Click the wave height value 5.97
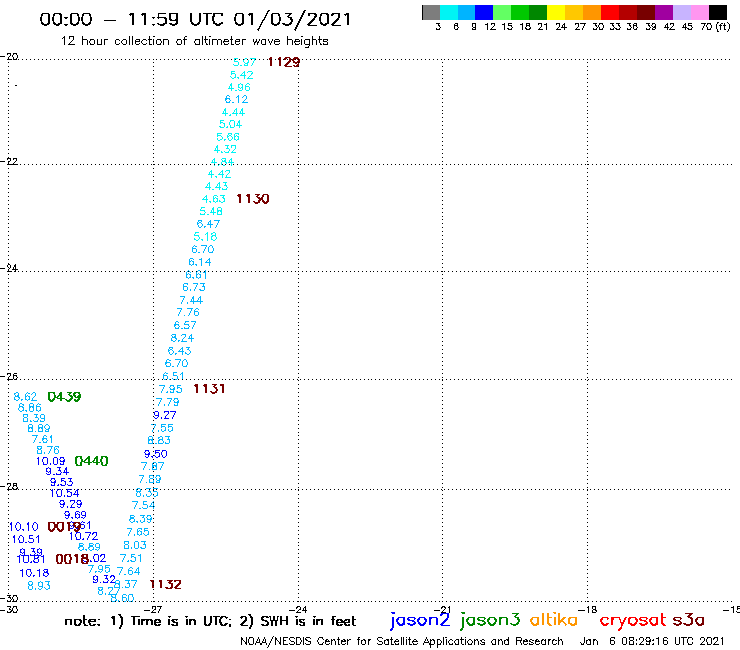740x650 pixels. (x=244, y=62)
